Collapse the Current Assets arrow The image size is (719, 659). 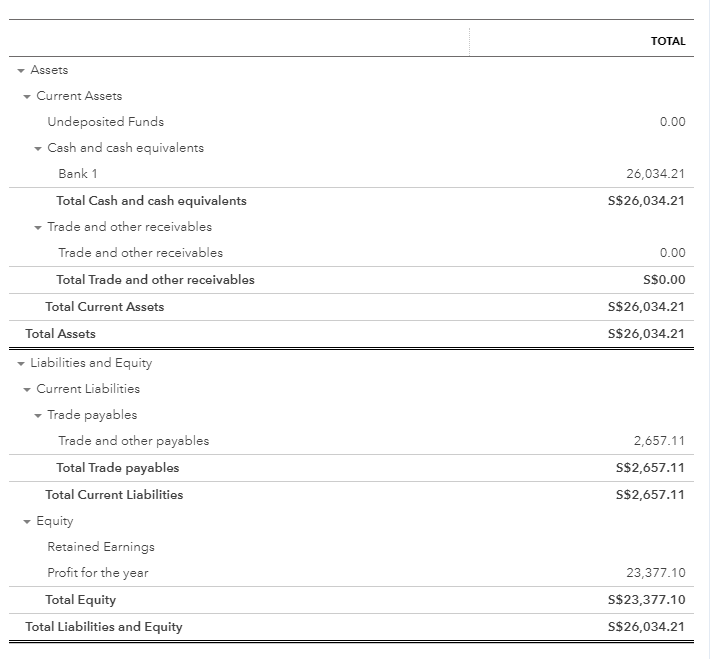pos(27,96)
